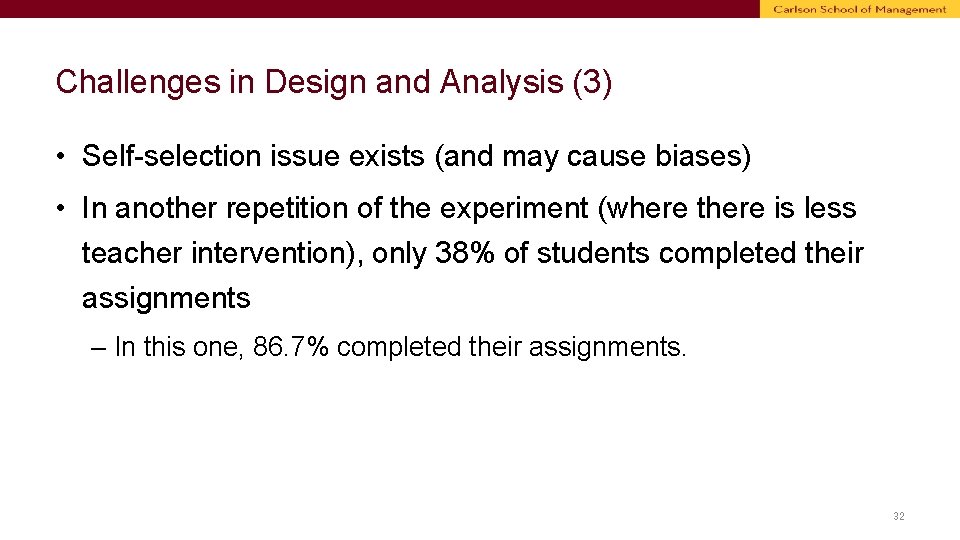The image size is (960, 540).
Task: Click the 86.7% figure
Action: pyautogui.click(x=290, y=347)
